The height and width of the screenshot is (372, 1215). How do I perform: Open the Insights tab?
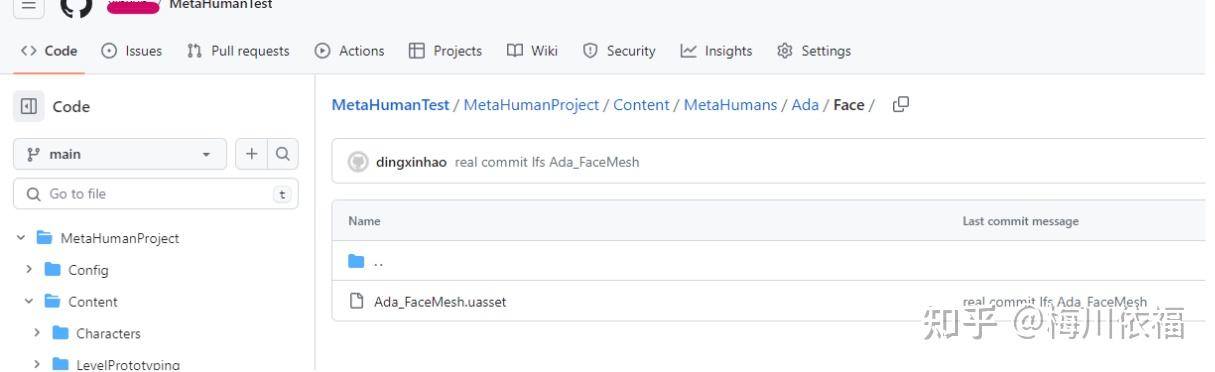[717, 51]
